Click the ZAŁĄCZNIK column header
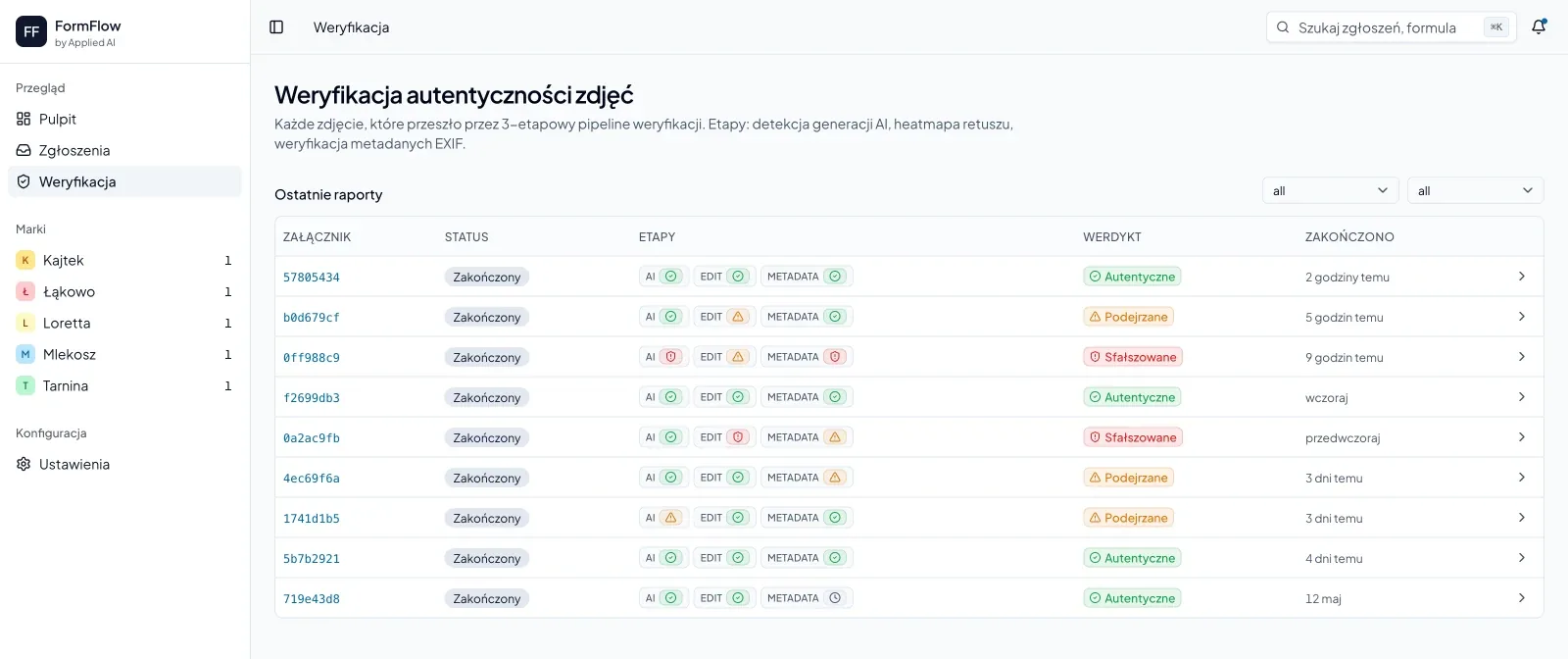1568x659 pixels. (317, 237)
